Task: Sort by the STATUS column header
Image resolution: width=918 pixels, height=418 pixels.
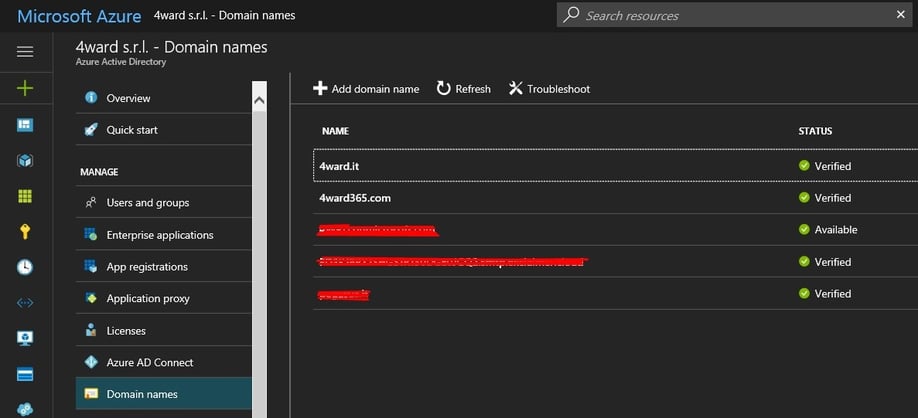Action: 815,131
